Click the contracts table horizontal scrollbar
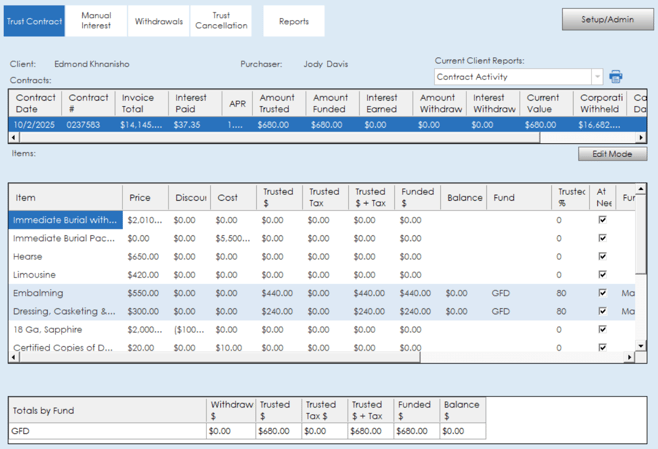The image size is (658, 449). 300,137
